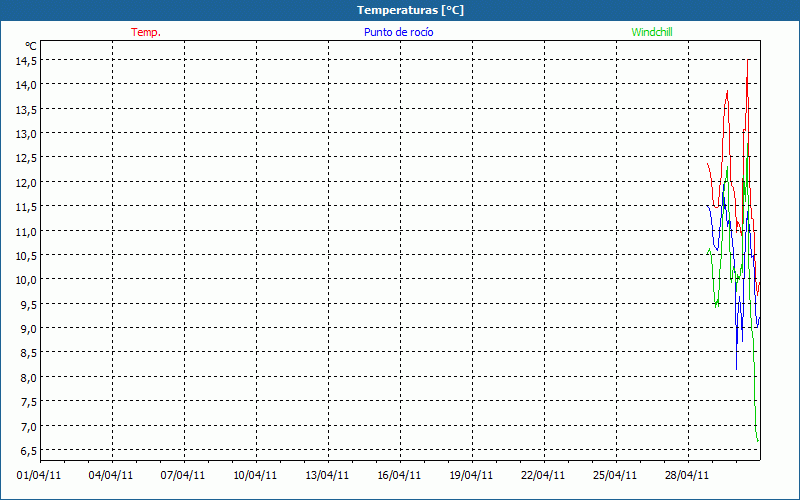Click the 13,5 y-axis value

(26, 110)
